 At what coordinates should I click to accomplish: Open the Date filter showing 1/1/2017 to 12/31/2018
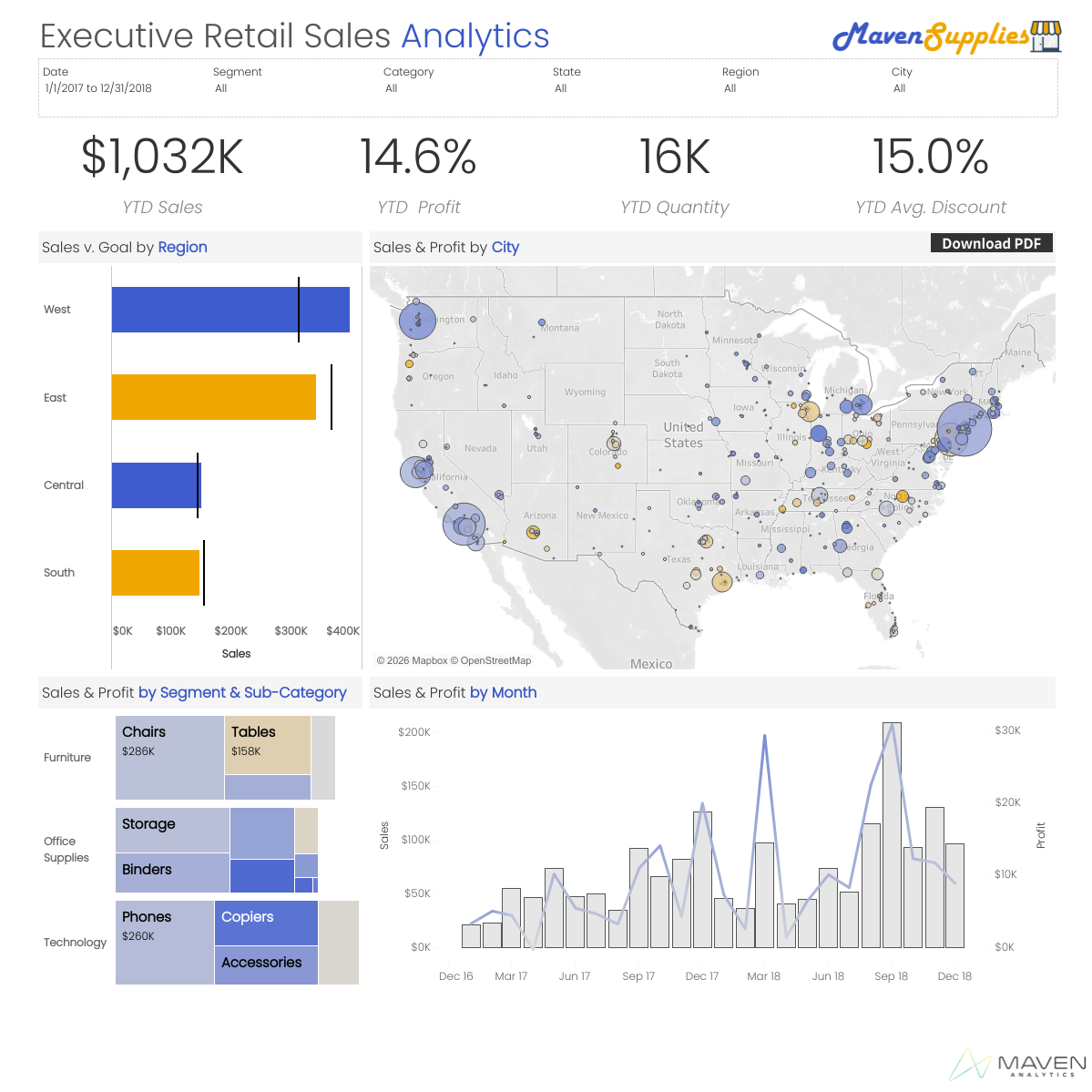click(98, 88)
